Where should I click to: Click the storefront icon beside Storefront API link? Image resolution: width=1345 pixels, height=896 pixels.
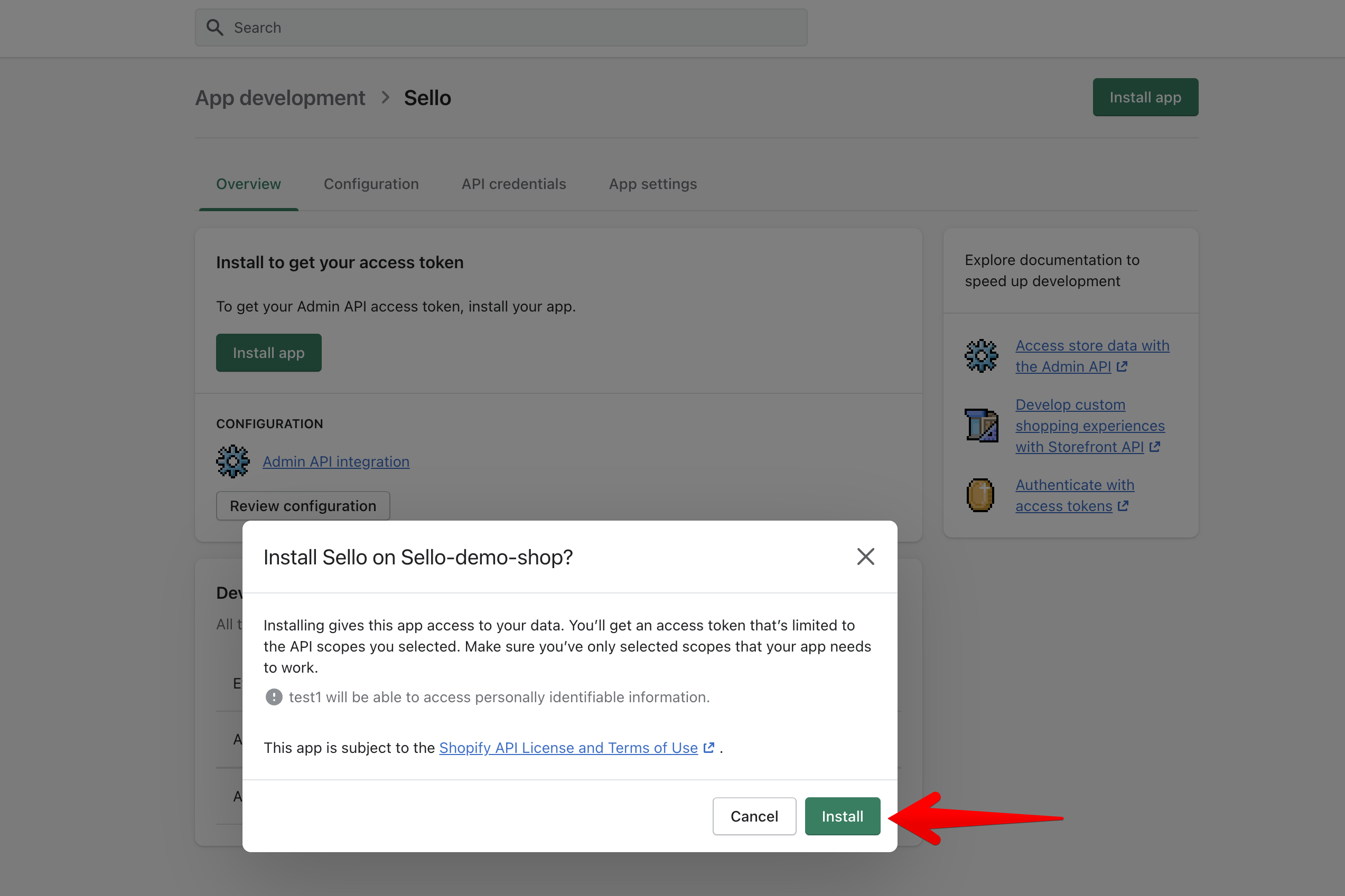pyautogui.click(x=981, y=425)
